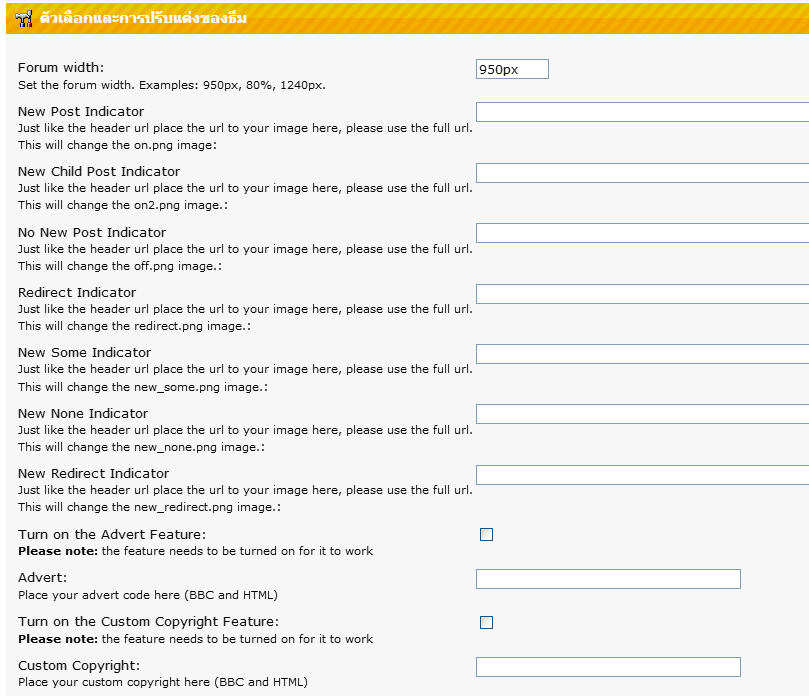809x696 pixels.
Task: Focus the New Some Indicator field
Action: (642, 354)
